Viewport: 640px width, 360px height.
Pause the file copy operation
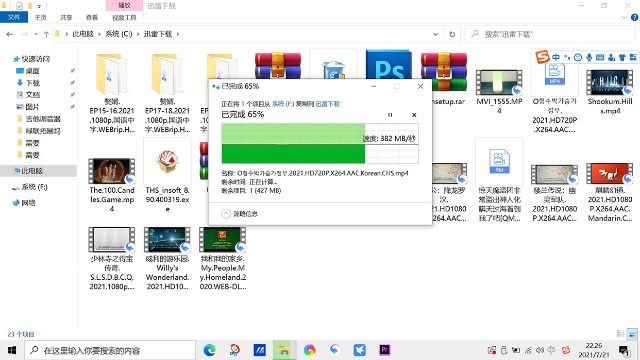(390, 115)
